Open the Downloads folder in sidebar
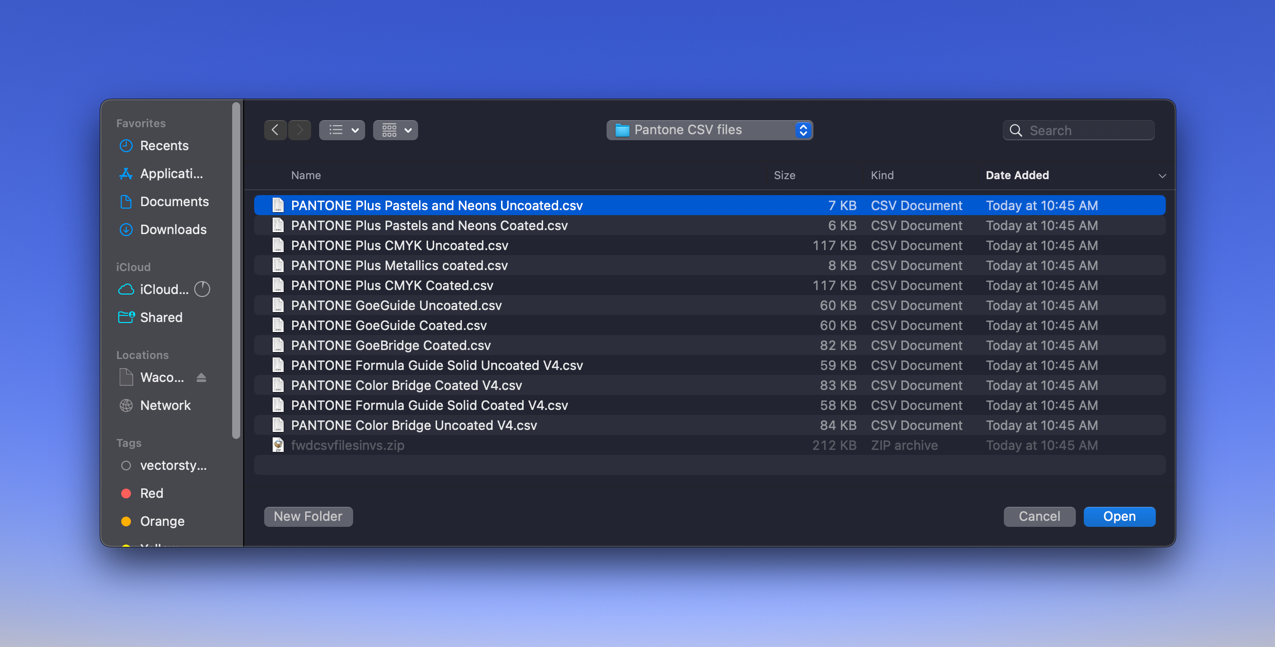This screenshot has height=647, width=1275. [173, 230]
